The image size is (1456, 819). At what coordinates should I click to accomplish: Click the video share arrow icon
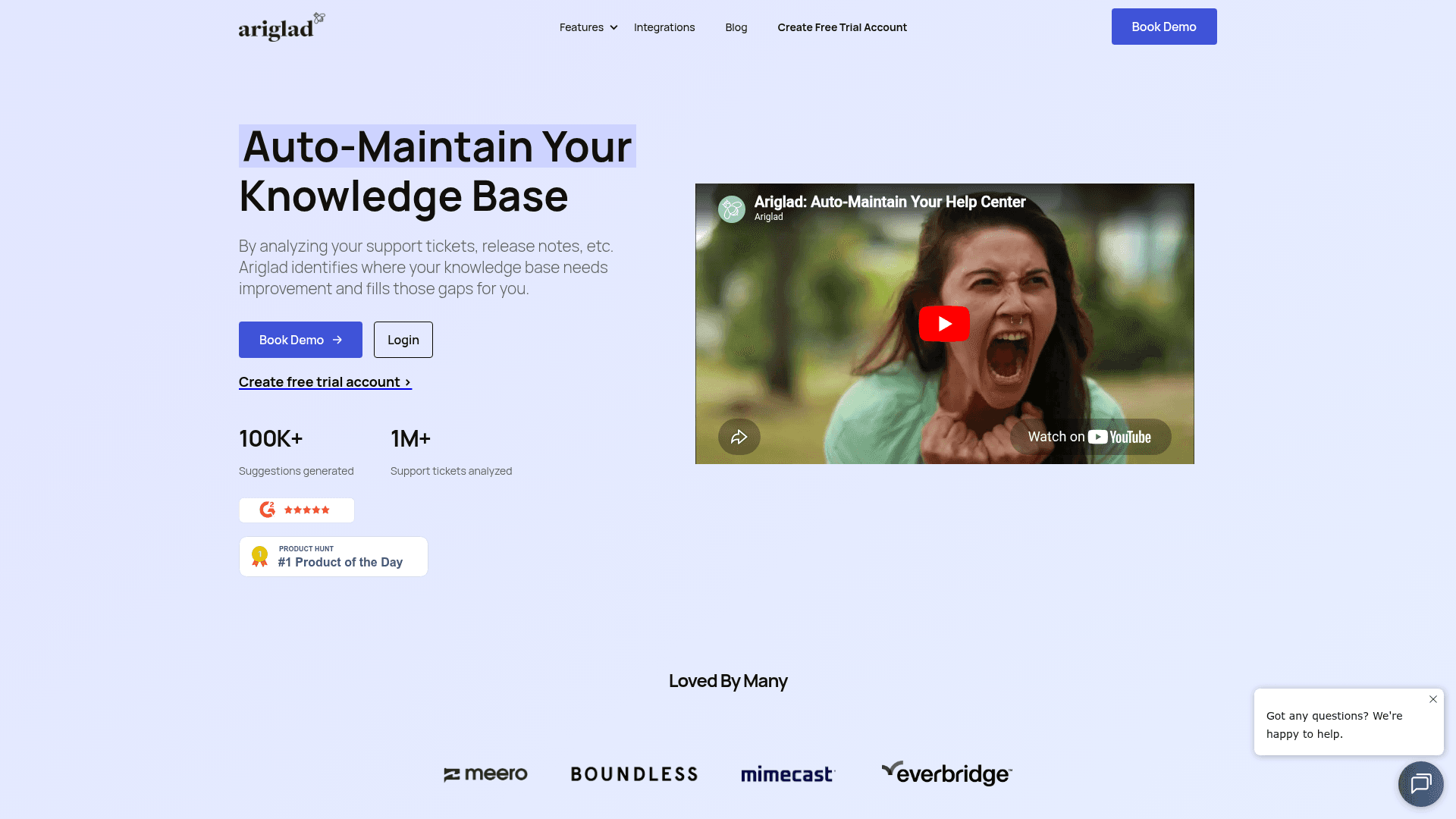[x=739, y=437]
